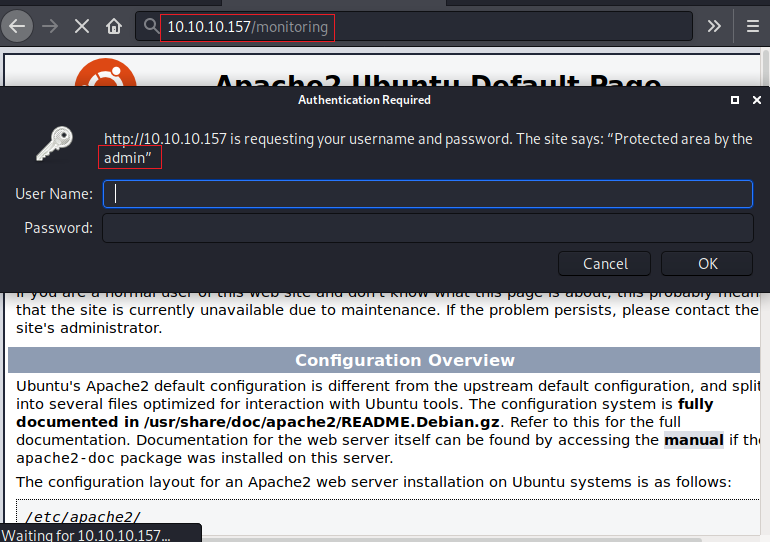Open the browser home page

click(x=114, y=26)
